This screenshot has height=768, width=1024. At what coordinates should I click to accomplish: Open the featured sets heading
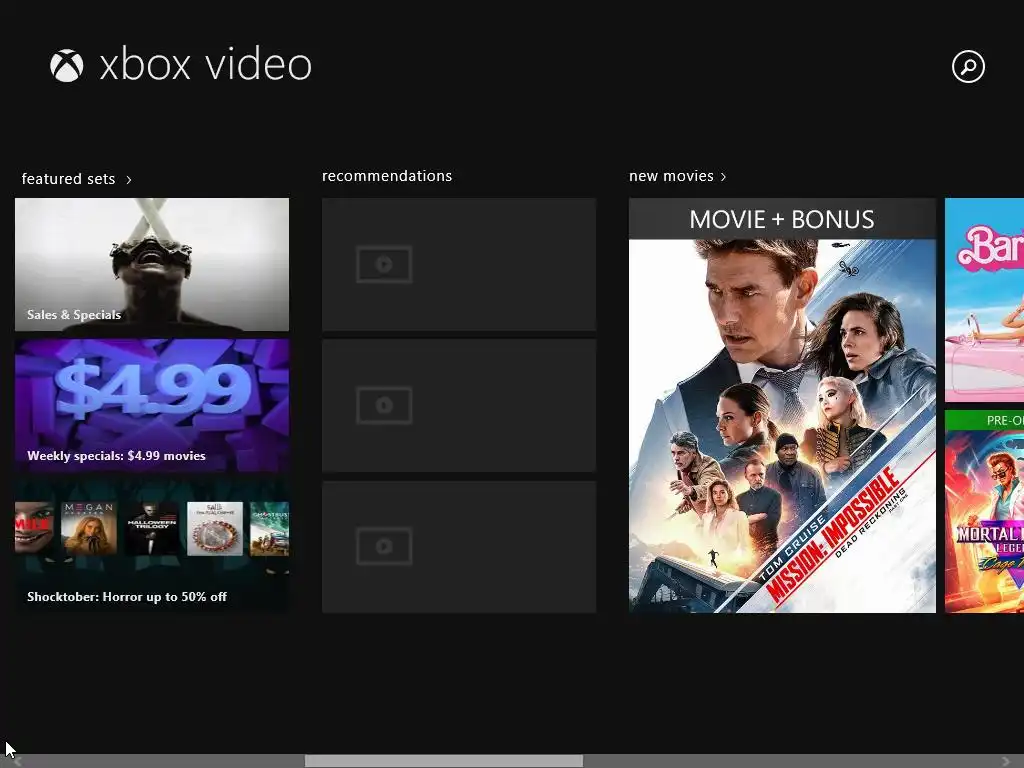click(68, 179)
